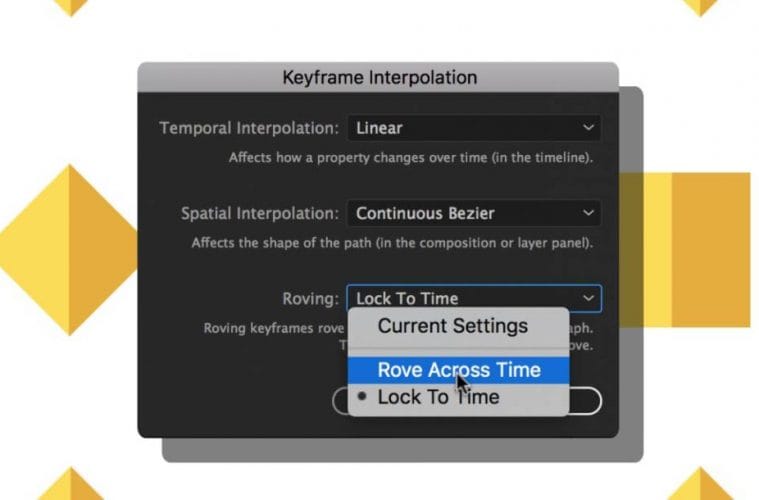The height and width of the screenshot is (500, 759).
Task: Pick the Lock To Time menu option
Action: click(437, 397)
